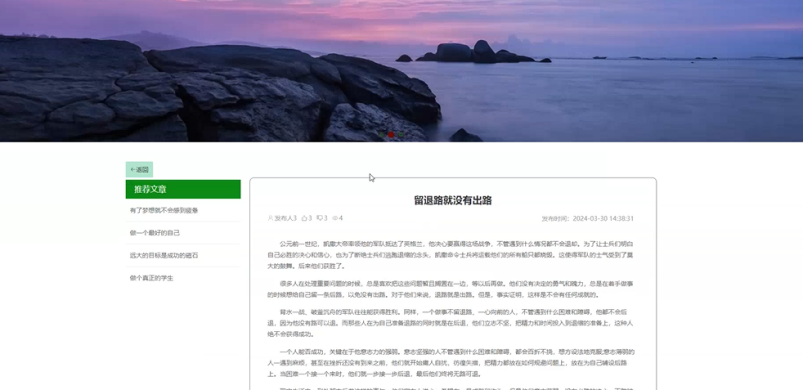Click the comment bubble icon
The width and height of the screenshot is (803, 390).
pyautogui.click(x=320, y=219)
